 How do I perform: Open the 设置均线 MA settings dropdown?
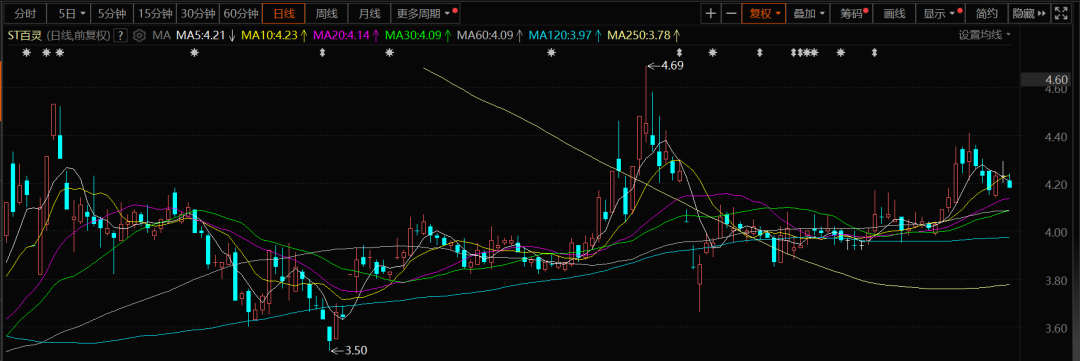(985, 35)
